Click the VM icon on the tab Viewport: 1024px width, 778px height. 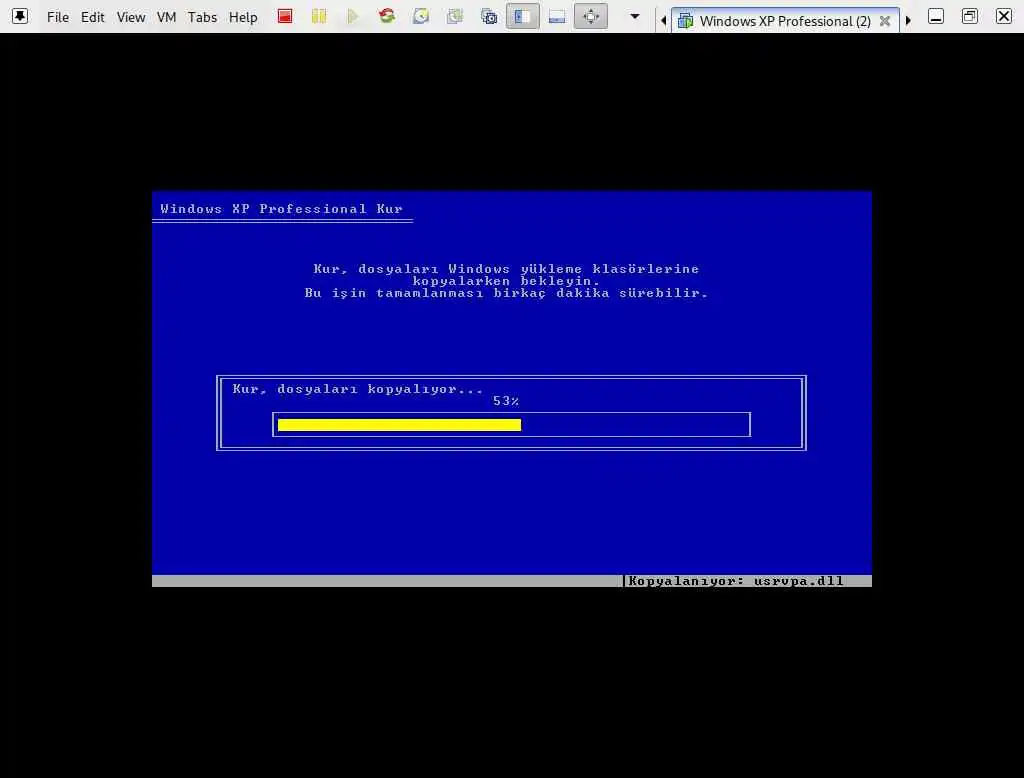click(686, 21)
